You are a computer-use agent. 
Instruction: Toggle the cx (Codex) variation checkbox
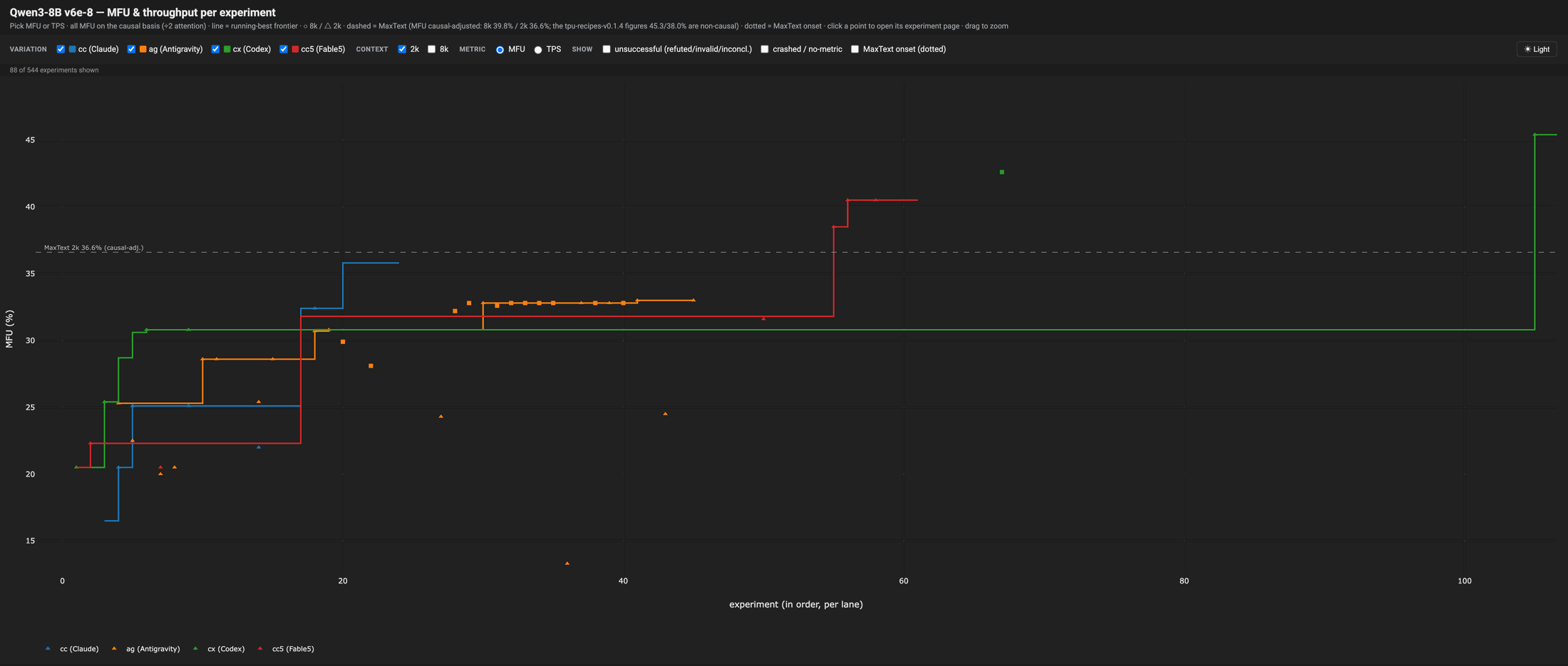[x=215, y=49]
